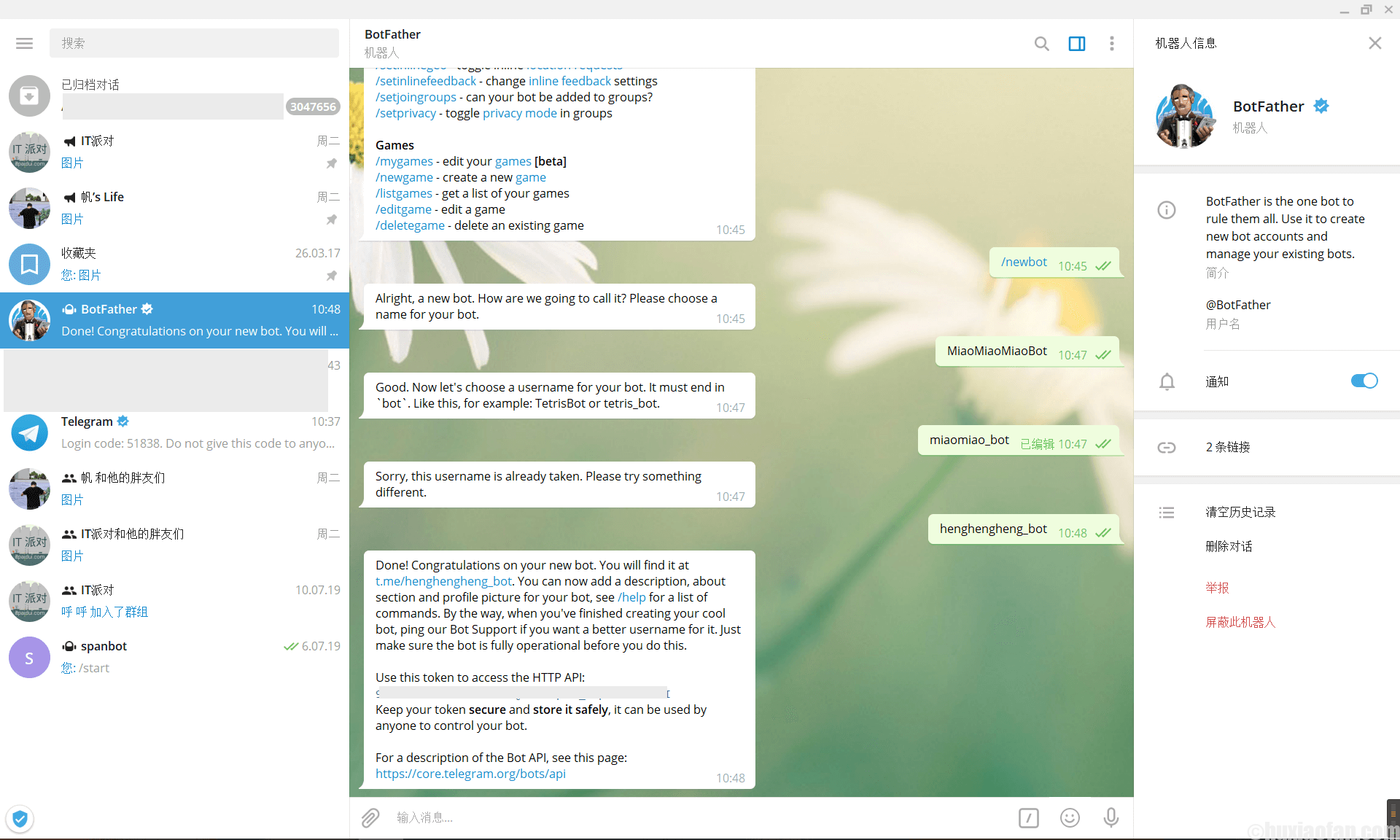This screenshot has height=840, width=1400.
Task: Record a voice message with microphone
Action: pos(1111,818)
